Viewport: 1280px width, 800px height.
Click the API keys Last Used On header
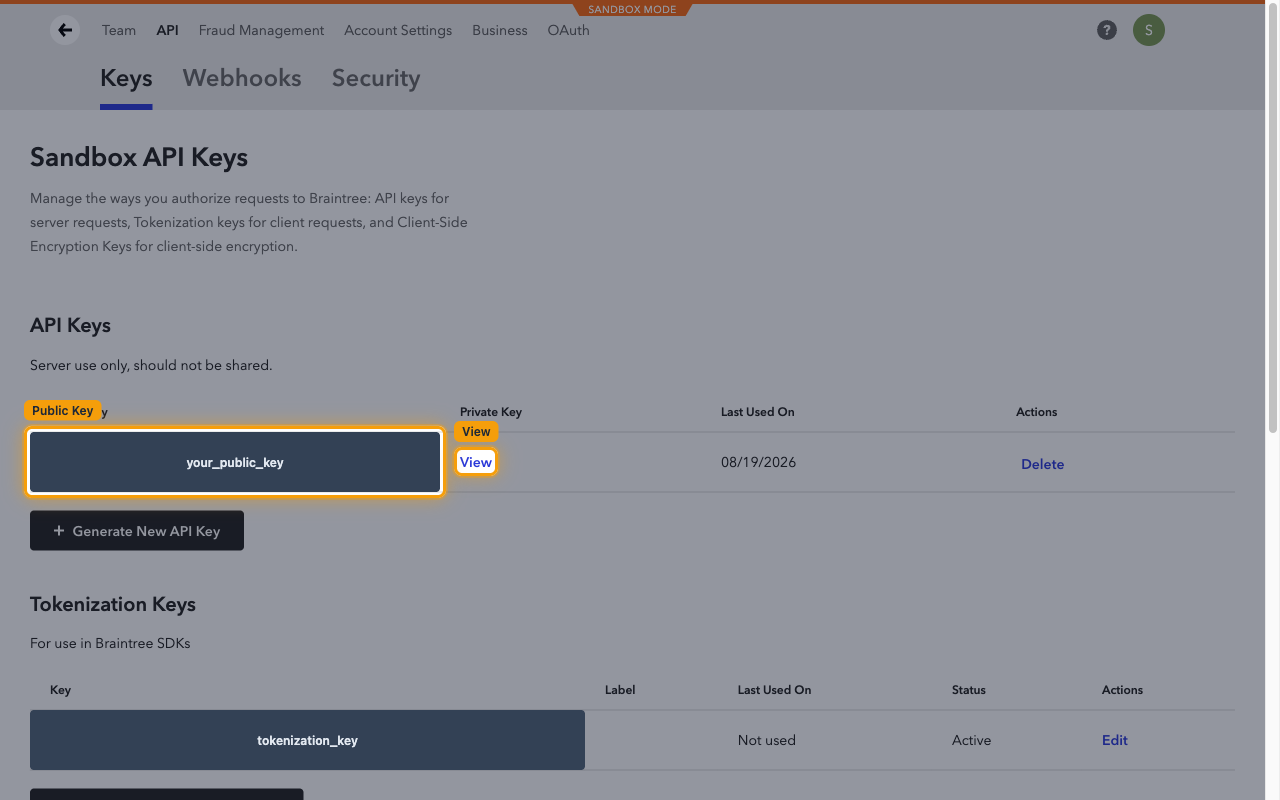[x=758, y=412]
